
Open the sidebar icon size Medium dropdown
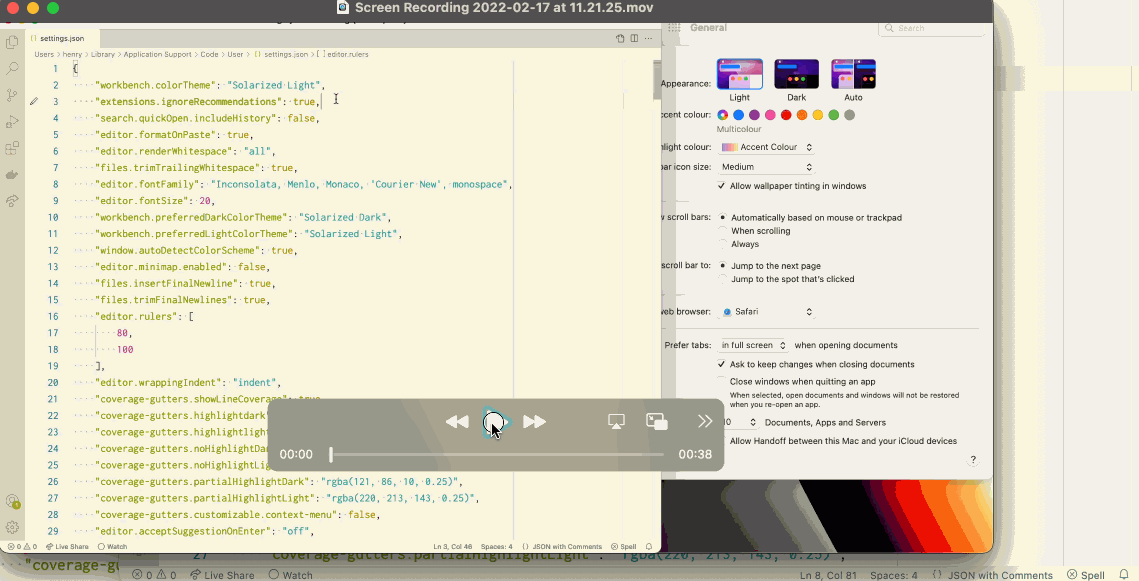[x=766, y=167]
